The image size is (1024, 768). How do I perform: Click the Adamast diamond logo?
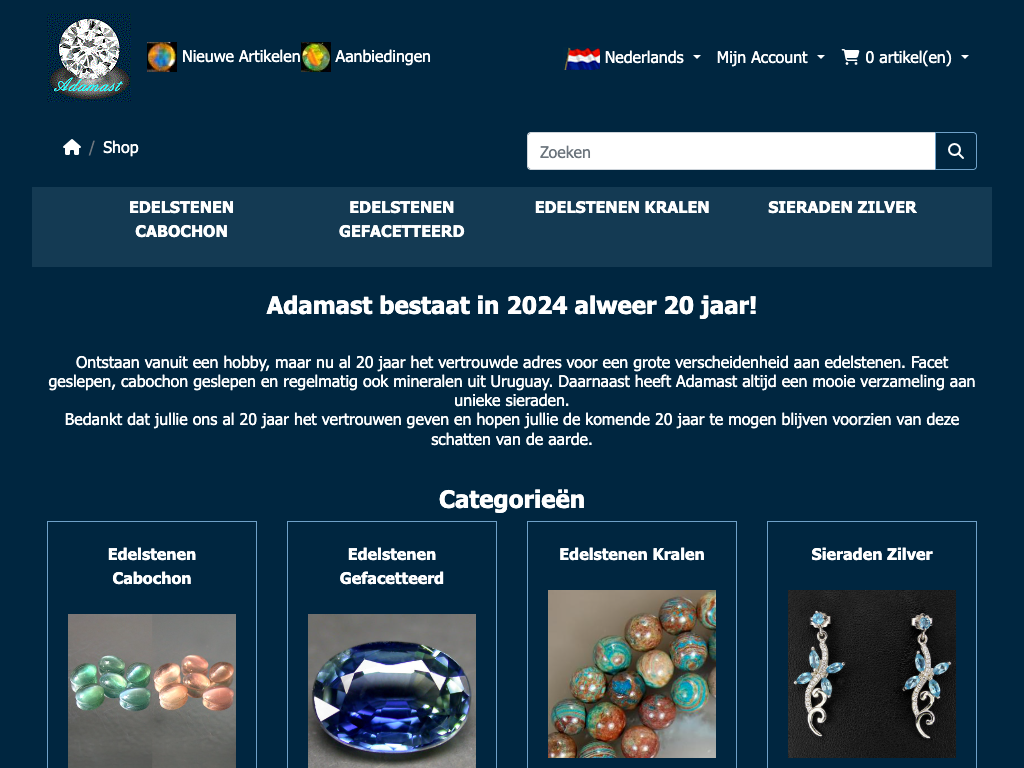coord(89,58)
